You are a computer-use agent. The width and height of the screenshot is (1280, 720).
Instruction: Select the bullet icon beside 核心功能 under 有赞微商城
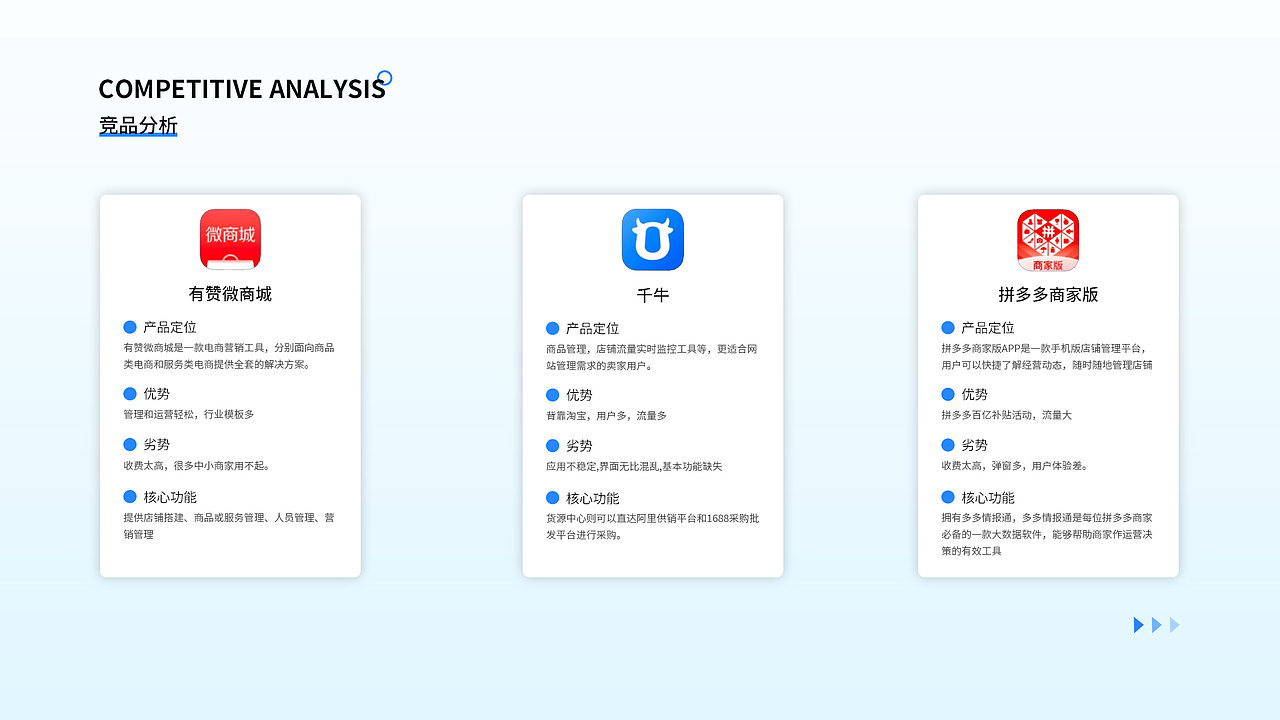pos(130,496)
